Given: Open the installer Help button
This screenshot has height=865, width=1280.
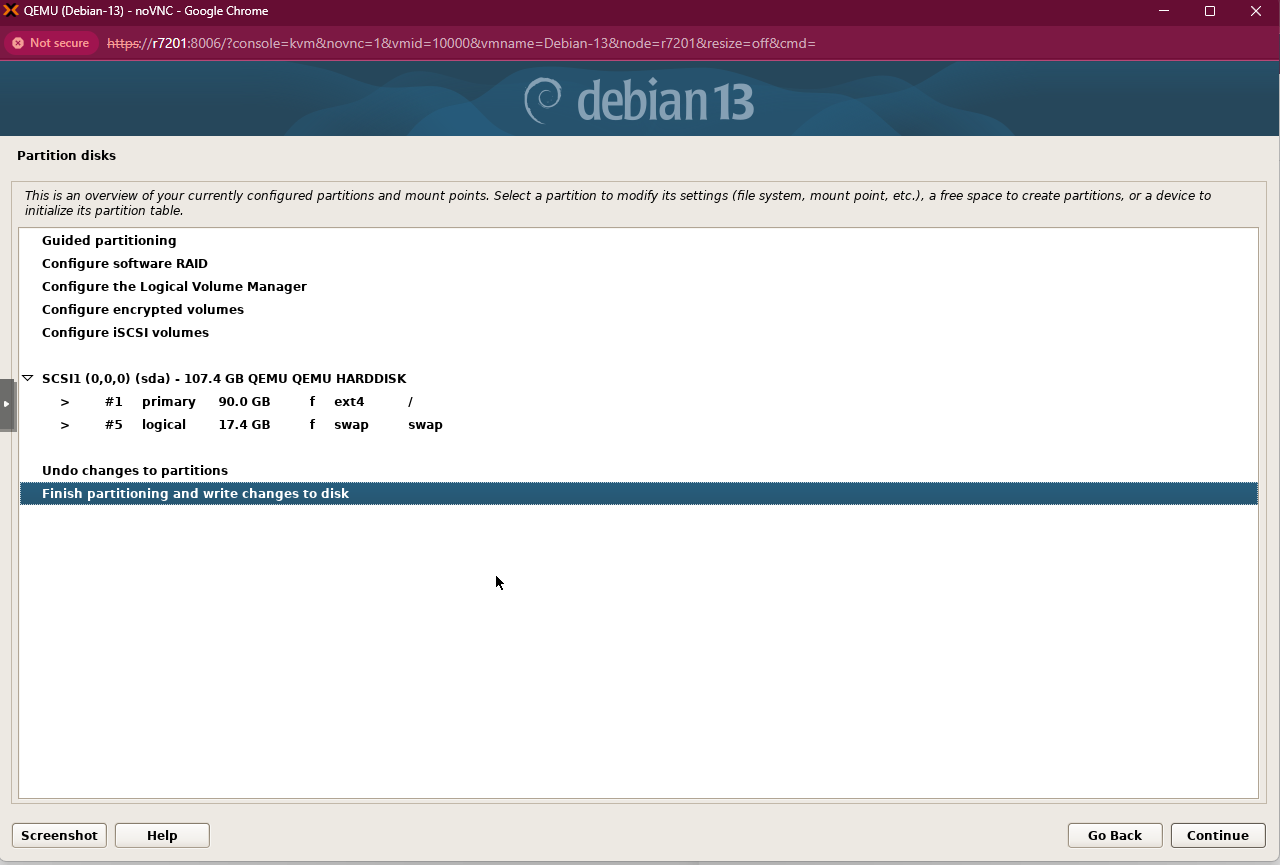Looking at the screenshot, I should (162, 835).
